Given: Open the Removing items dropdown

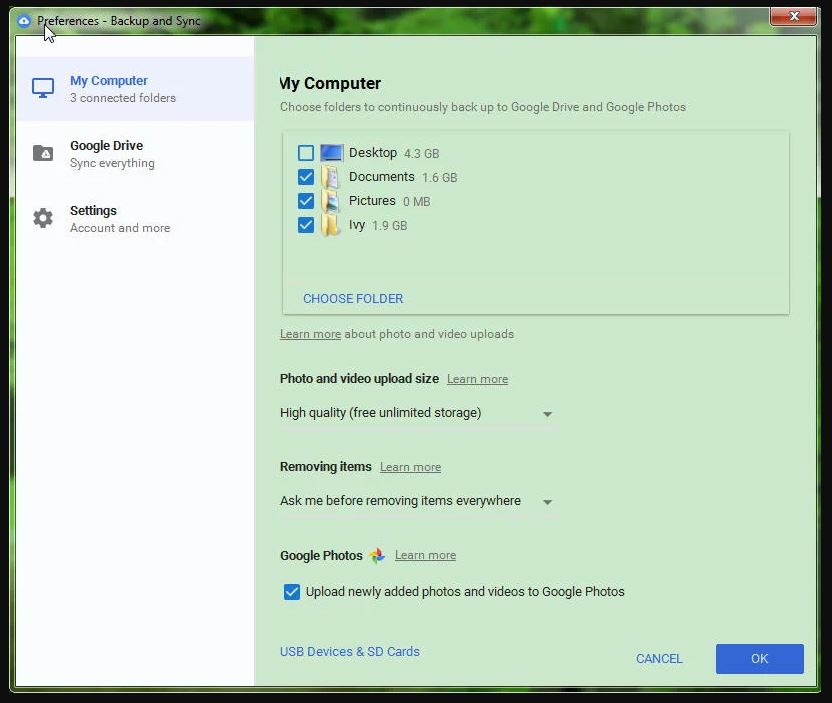Looking at the screenshot, I should coord(417,501).
